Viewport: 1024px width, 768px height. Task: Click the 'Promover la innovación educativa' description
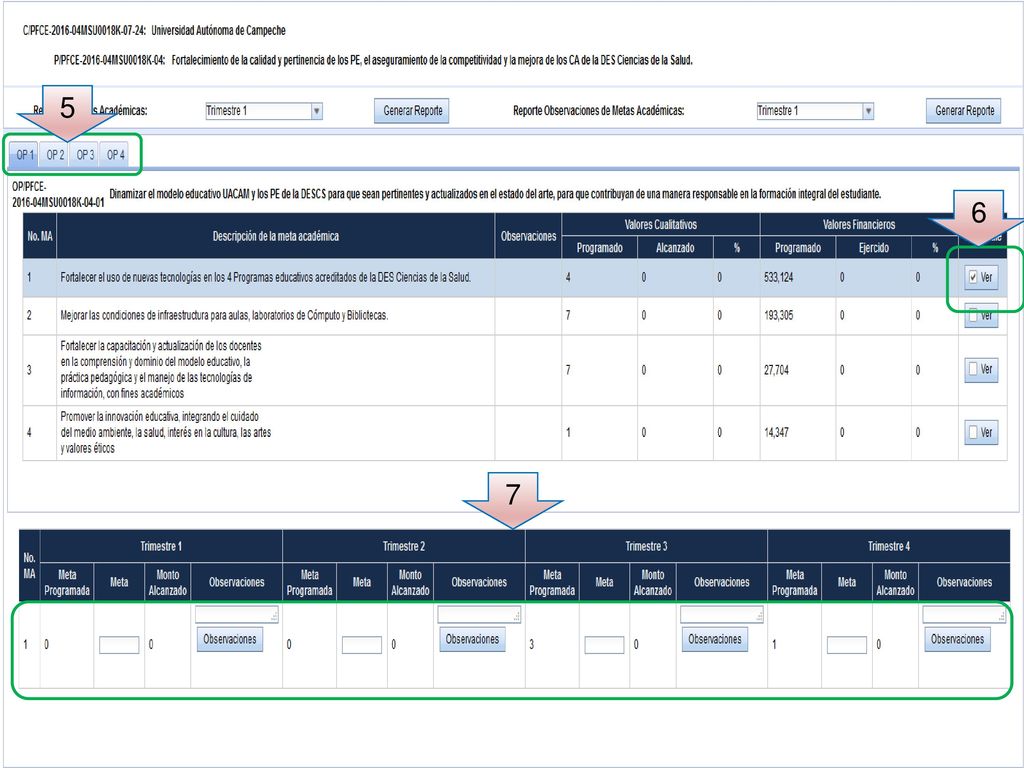(166, 432)
